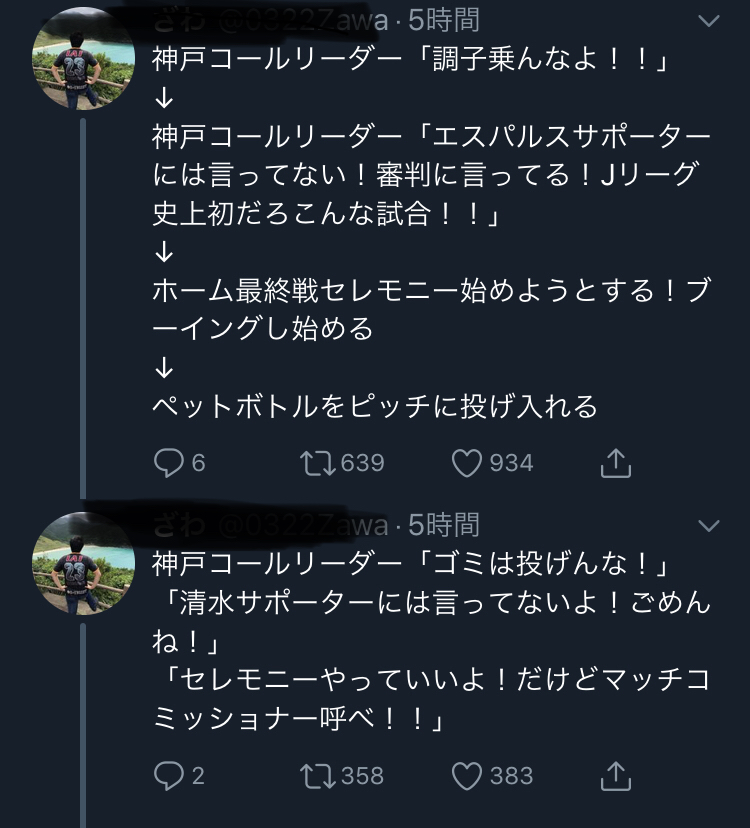The width and height of the screenshot is (750, 828).
Task: Open the share icon on the first tweet
Action: (x=615, y=462)
